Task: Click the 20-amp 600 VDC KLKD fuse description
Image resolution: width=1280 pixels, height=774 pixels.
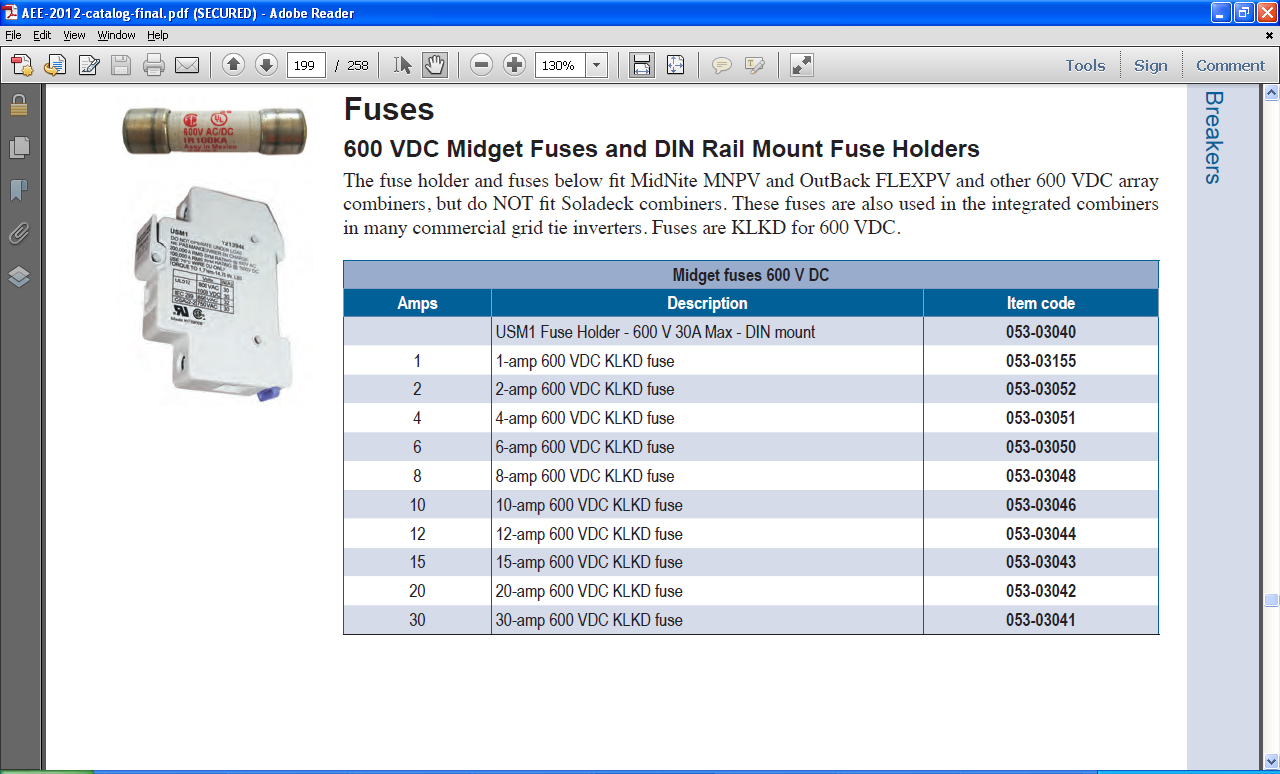Action: click(x=589, y=591)
